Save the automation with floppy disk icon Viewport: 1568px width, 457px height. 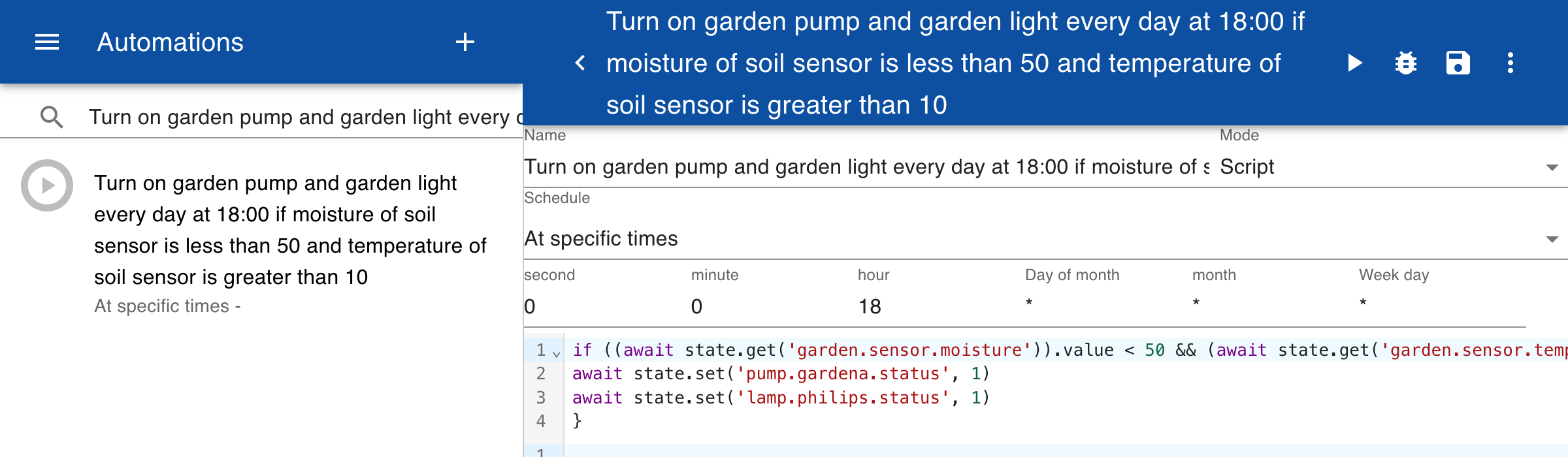coord(1458,63)
